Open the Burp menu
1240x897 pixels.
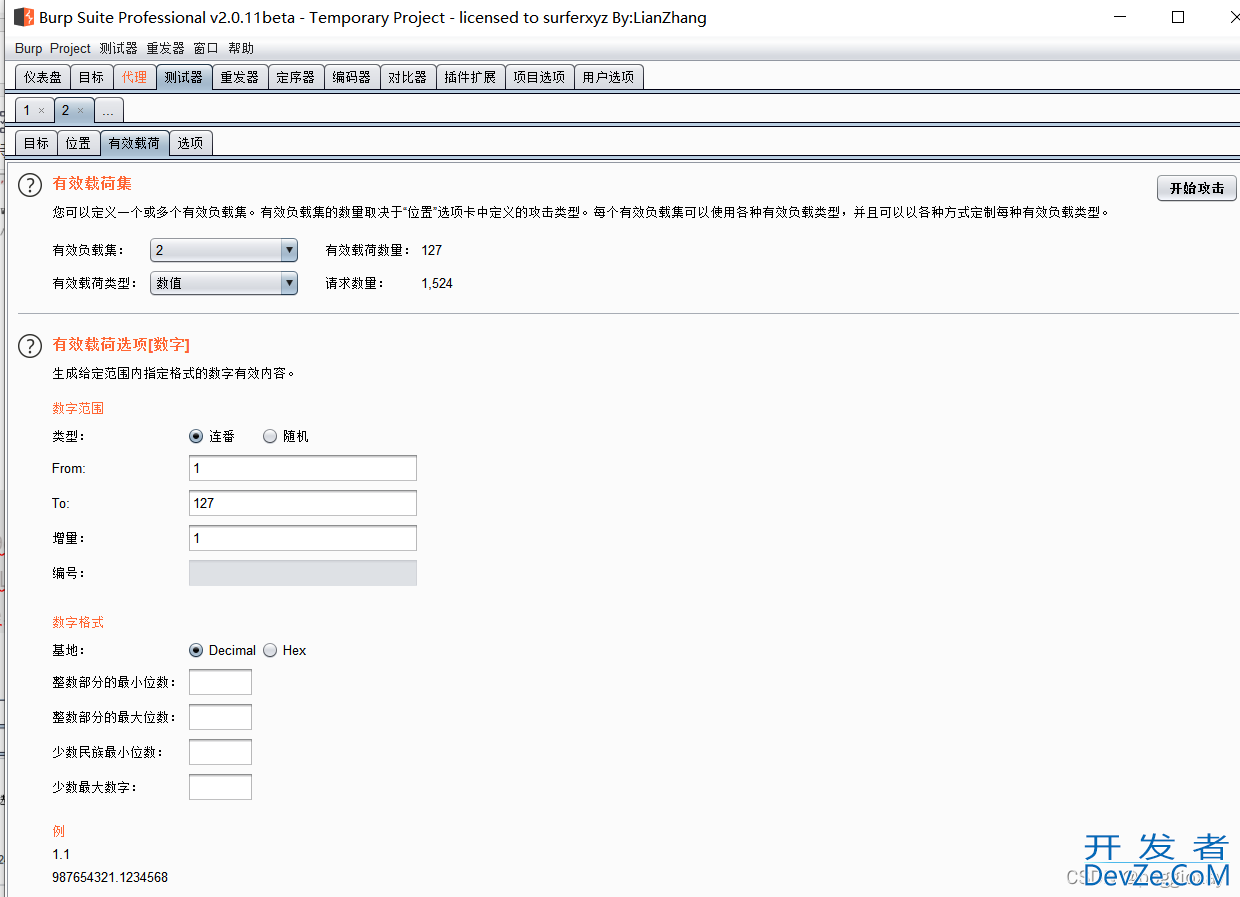[x=28, y=48]
